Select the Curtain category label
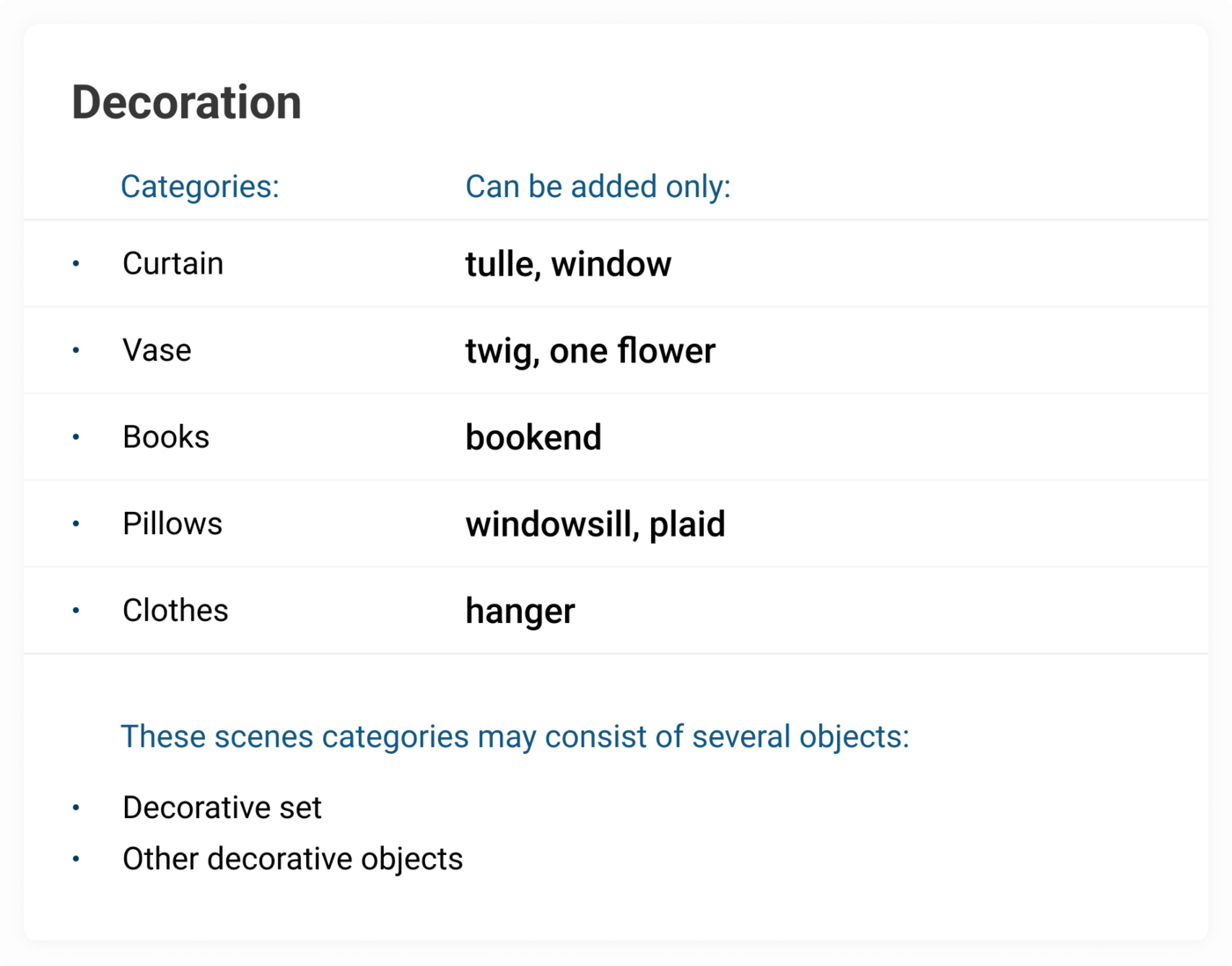The width and height of the screenshot is (1232, 966). coord(172,263)
